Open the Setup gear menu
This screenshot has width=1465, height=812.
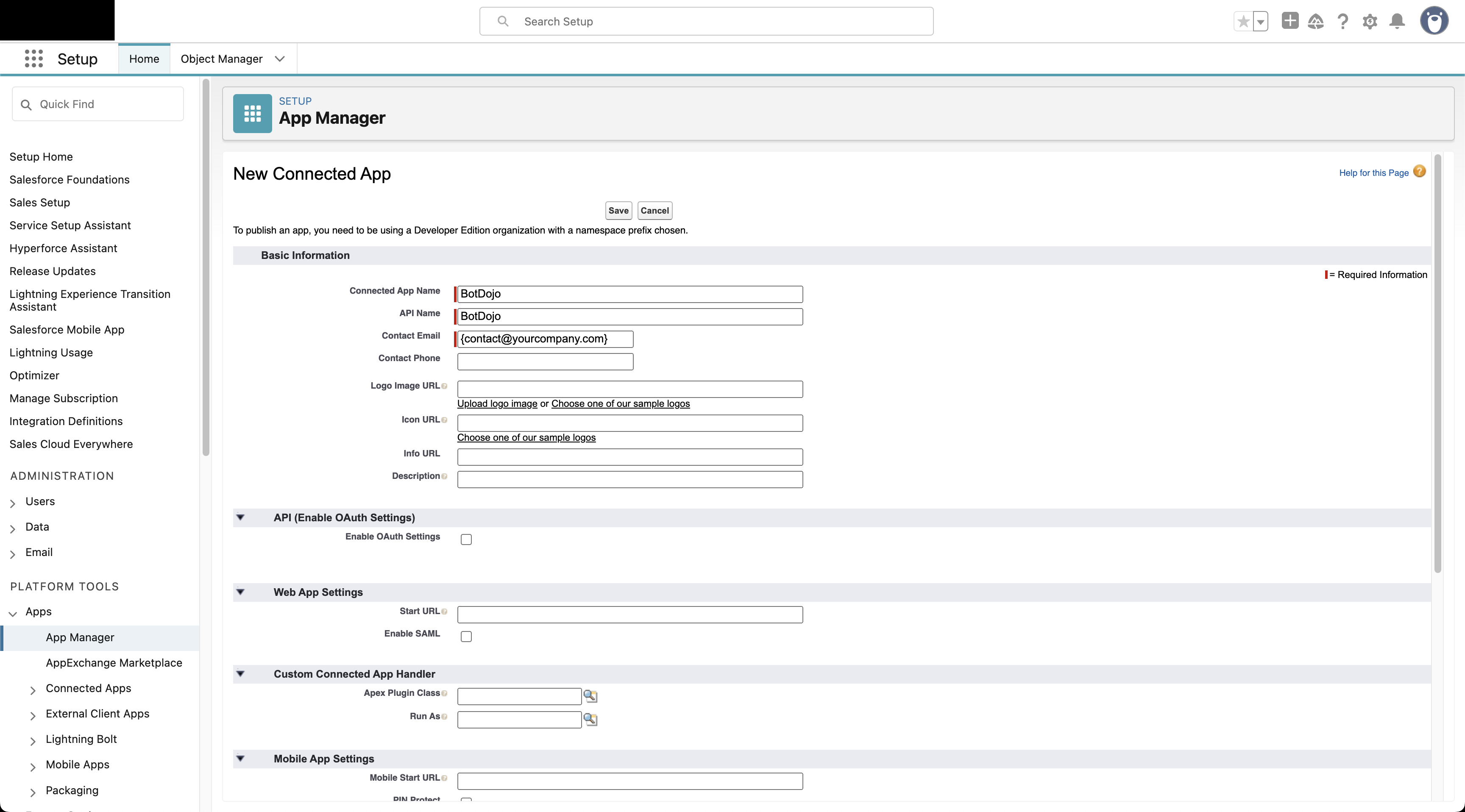(1370, 22)
